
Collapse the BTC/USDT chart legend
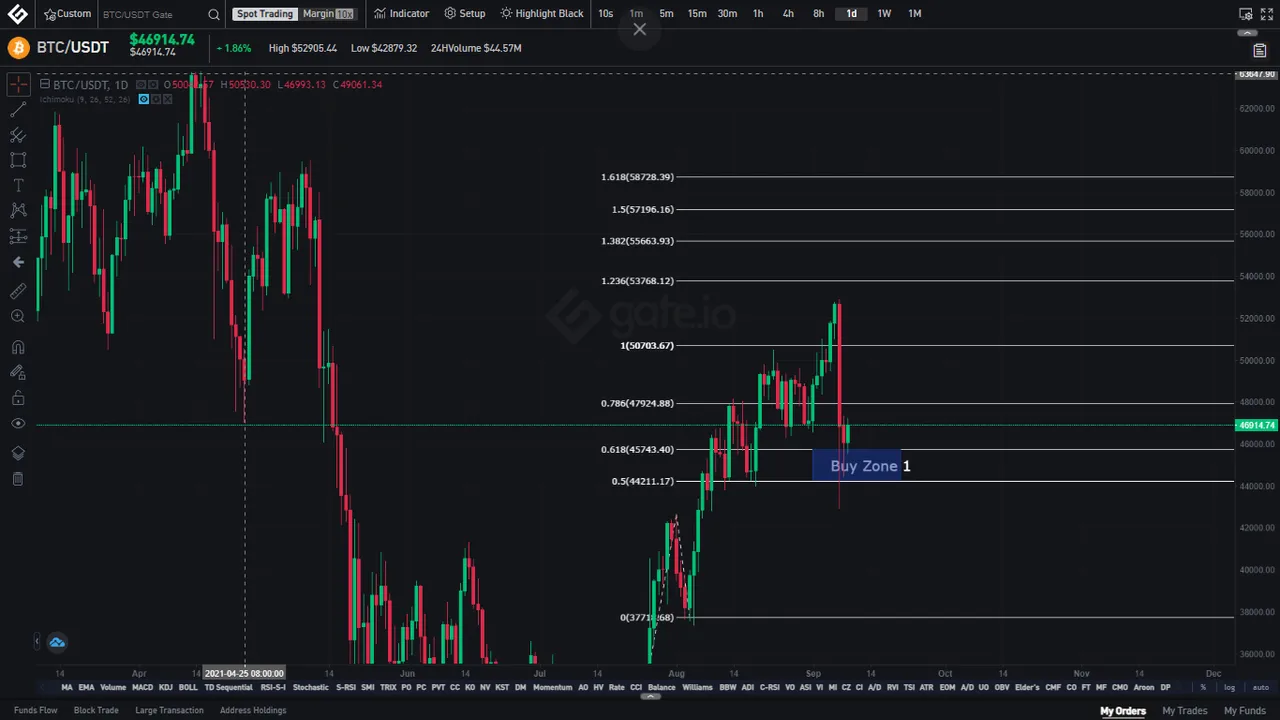(46, 85)
